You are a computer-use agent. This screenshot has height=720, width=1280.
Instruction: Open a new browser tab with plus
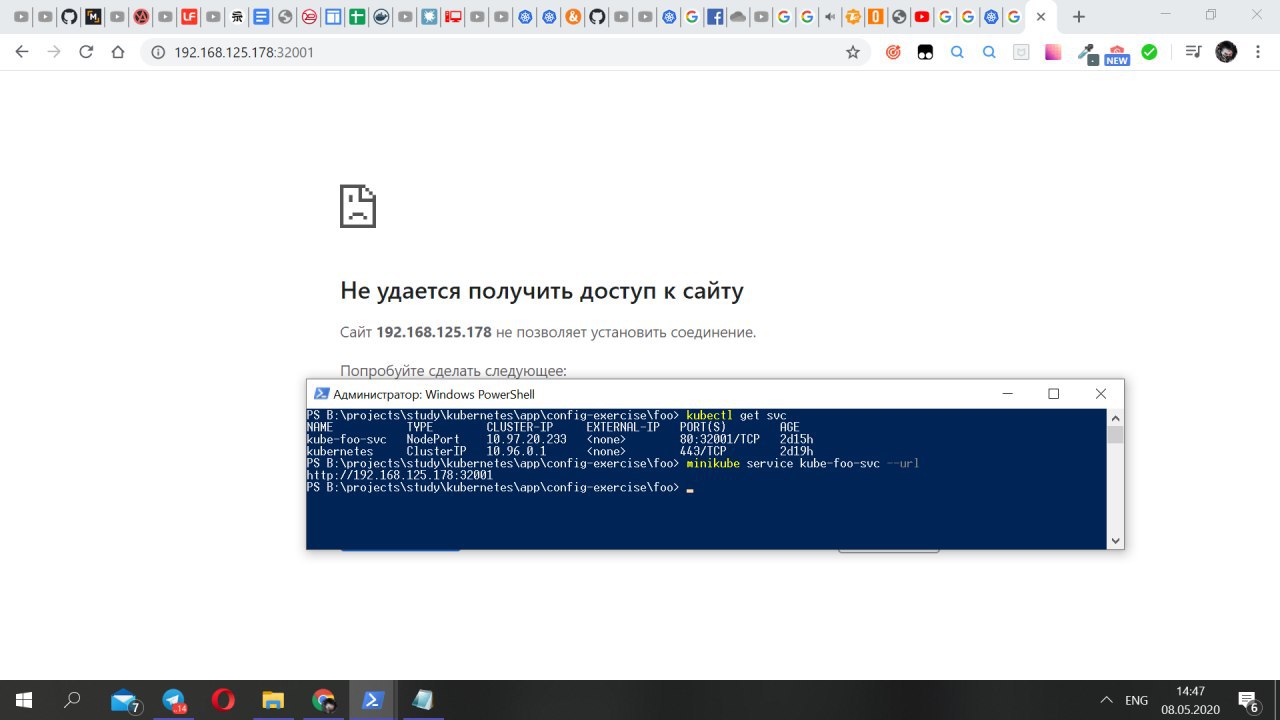click(1078, 17)
